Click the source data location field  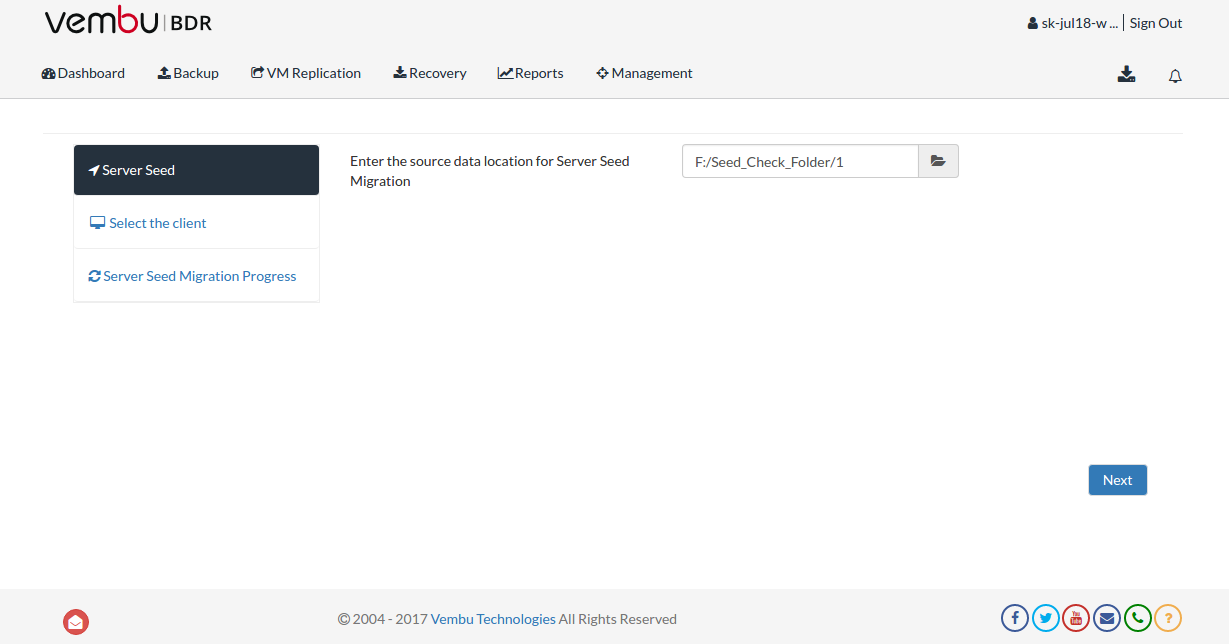point(800,161)
